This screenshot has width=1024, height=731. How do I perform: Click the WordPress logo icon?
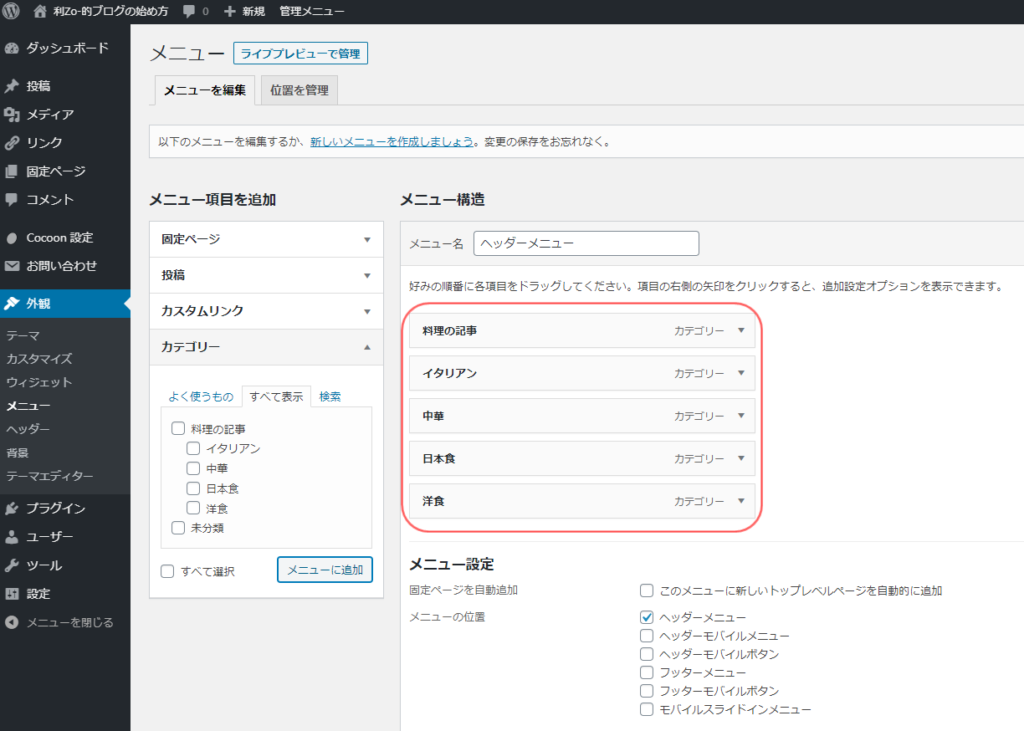12,11
